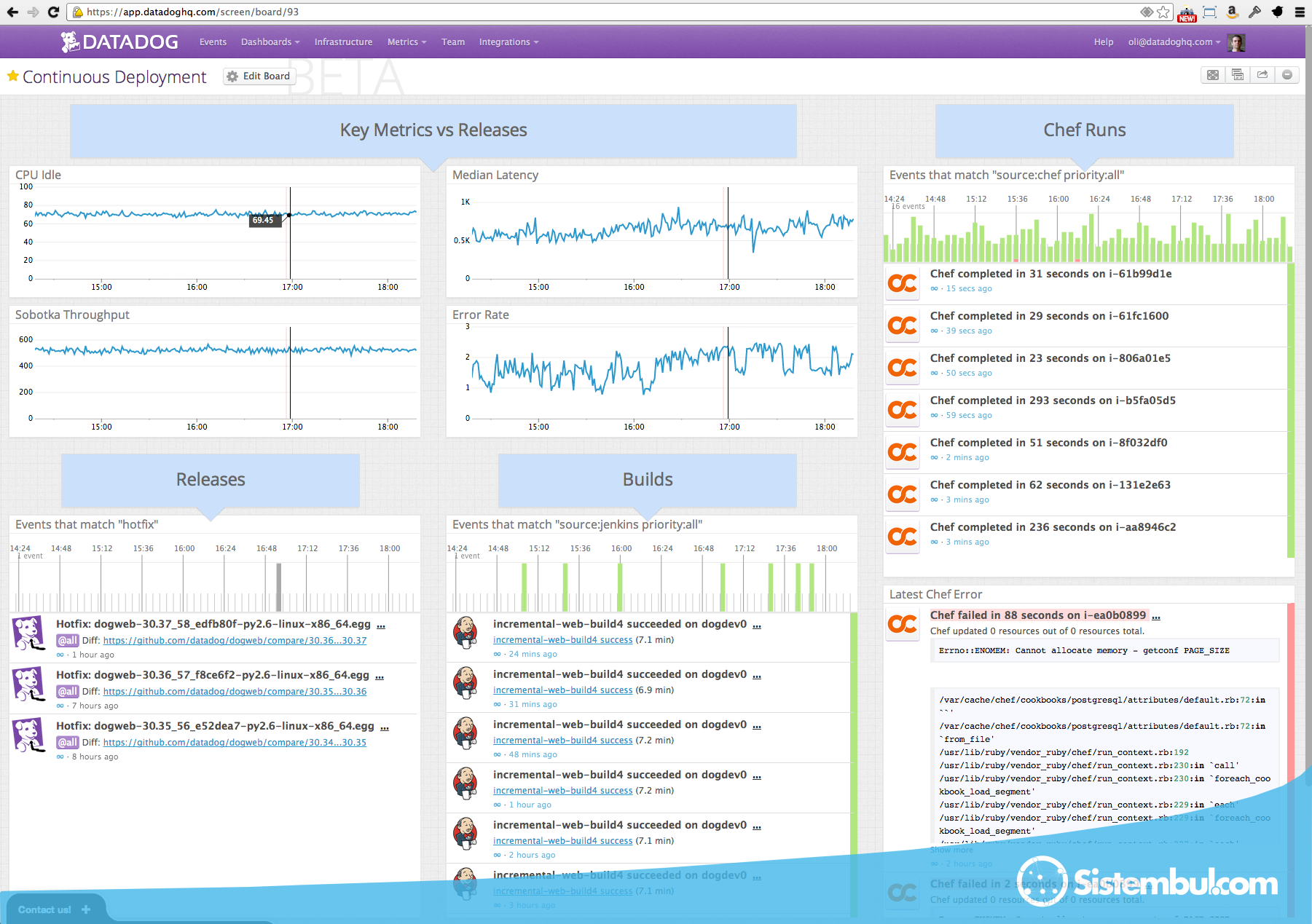Click the key extension icon

(x=1254, y=12)
